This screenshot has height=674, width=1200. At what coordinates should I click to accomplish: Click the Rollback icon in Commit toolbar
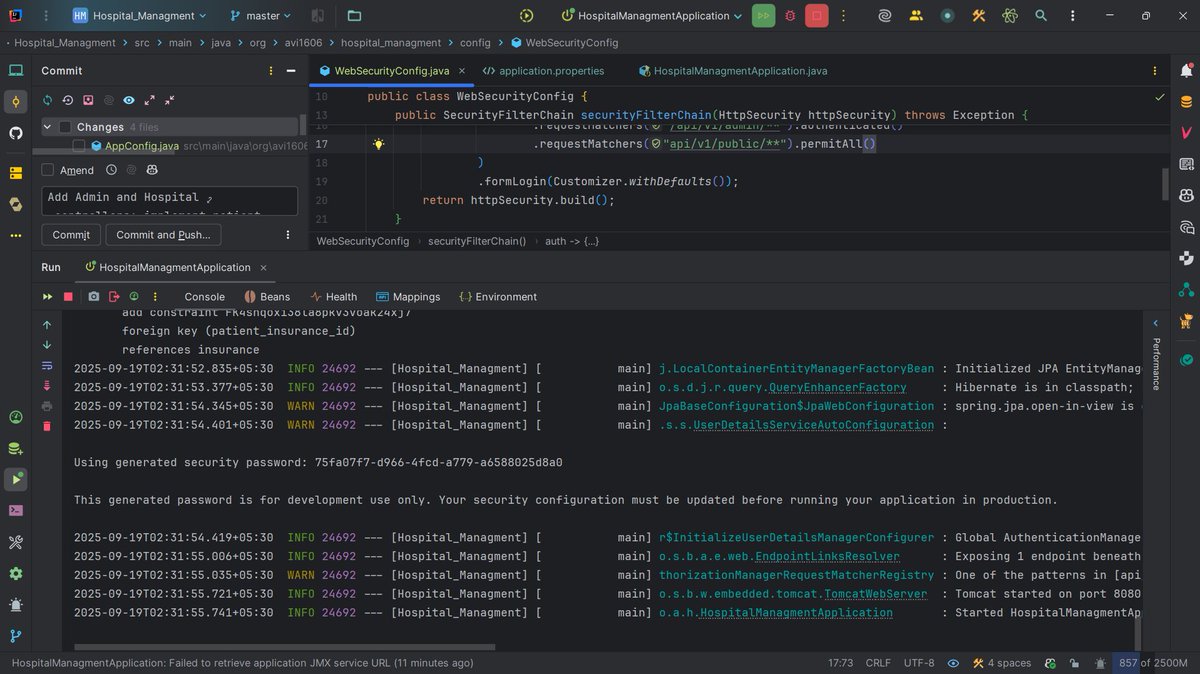(x=68, y=100)
